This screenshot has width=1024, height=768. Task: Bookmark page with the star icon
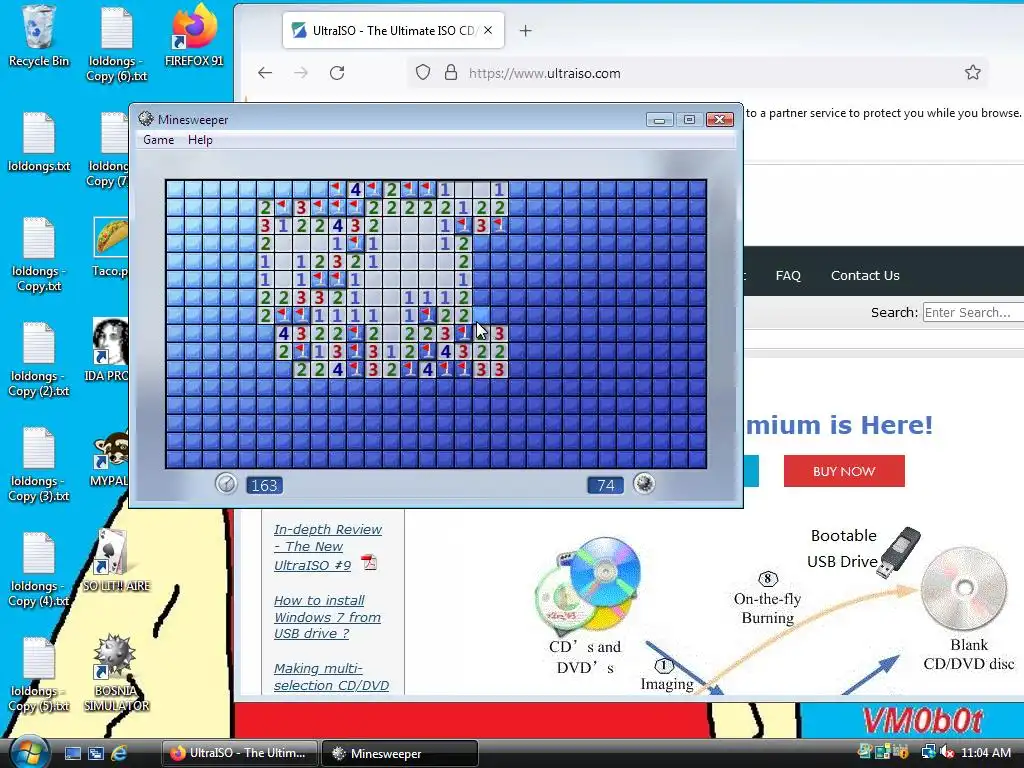[972, 72]
